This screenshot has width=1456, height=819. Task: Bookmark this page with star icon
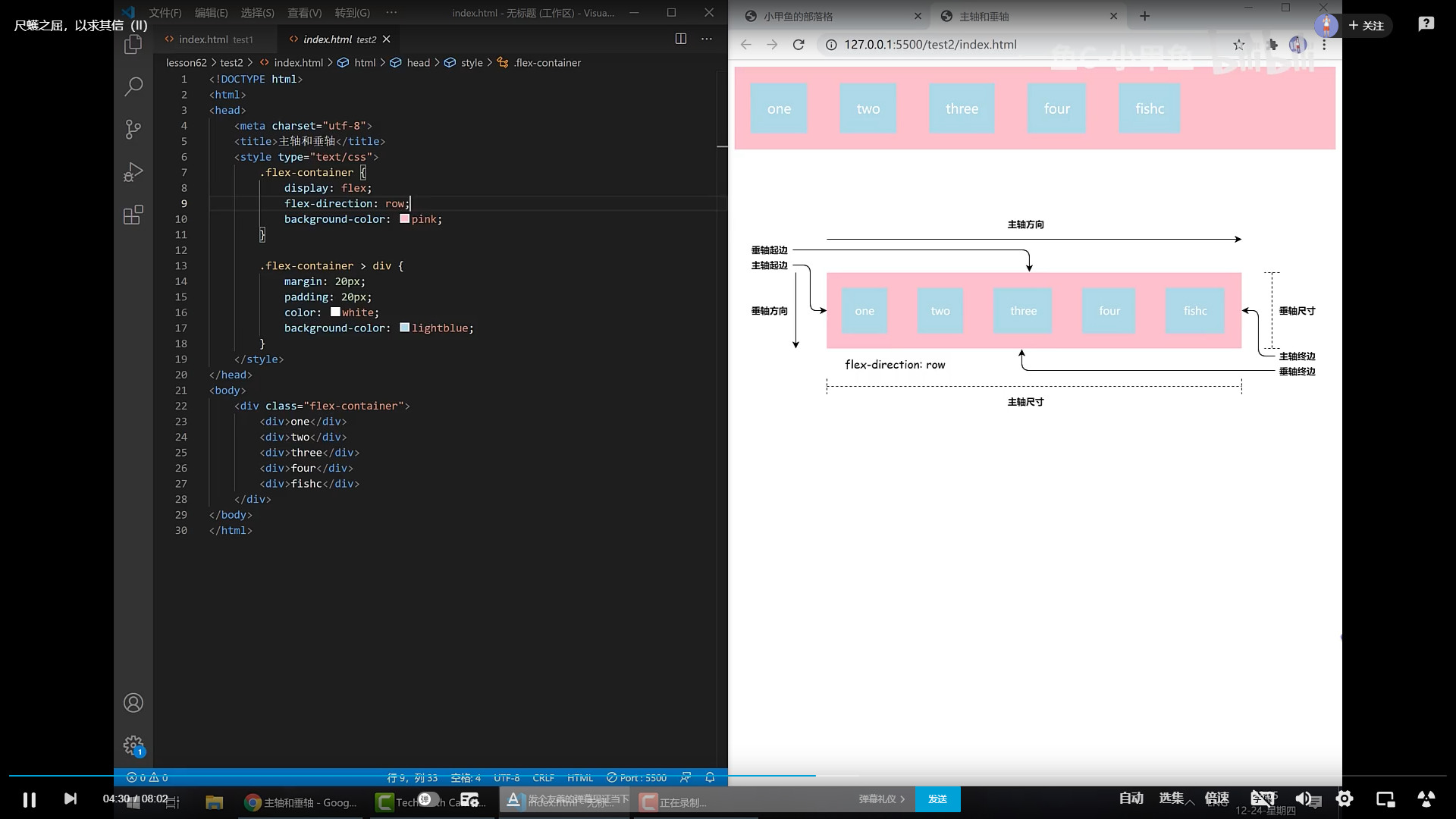click(x=1239, y=45)
